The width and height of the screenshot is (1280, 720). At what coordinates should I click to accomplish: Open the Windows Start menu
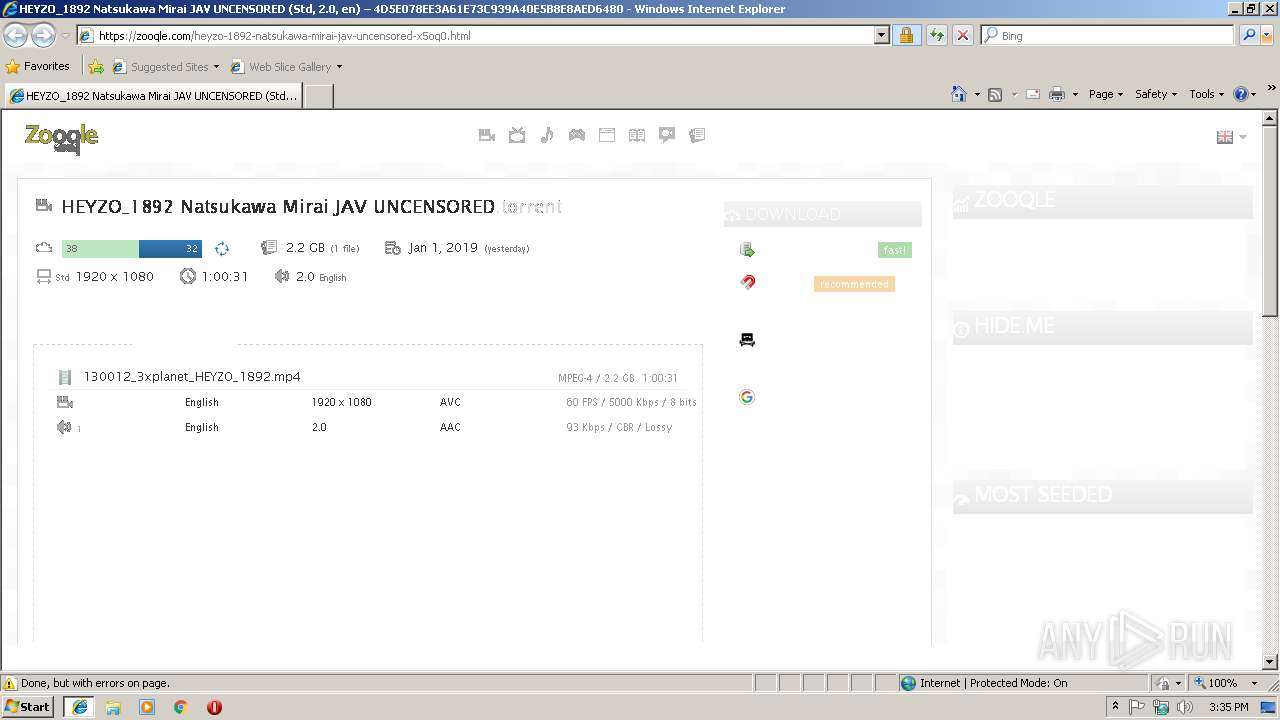(28, 707)
